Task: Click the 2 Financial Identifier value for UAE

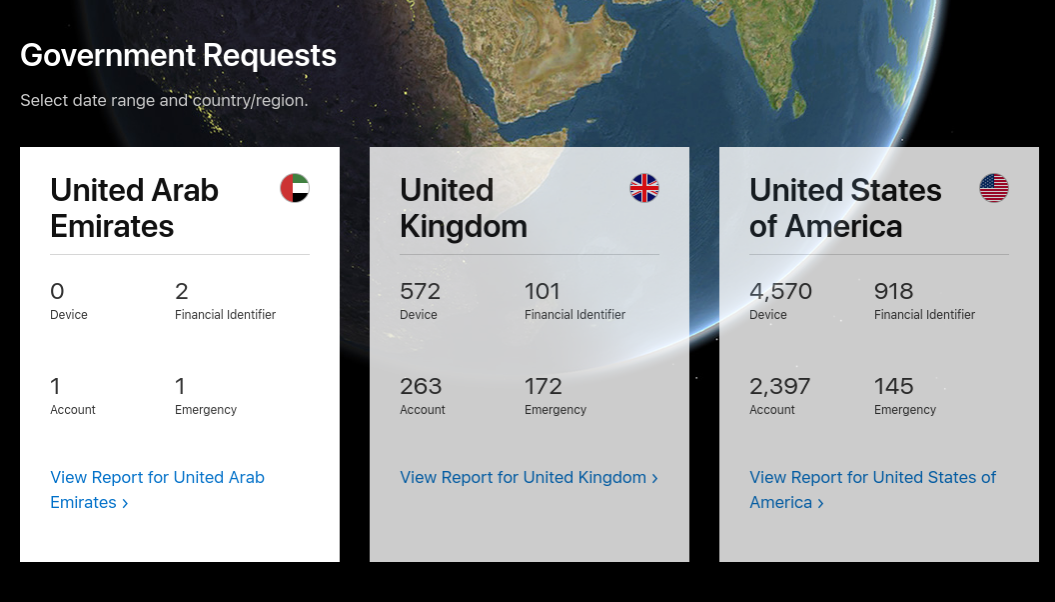Action: point(182,291)
